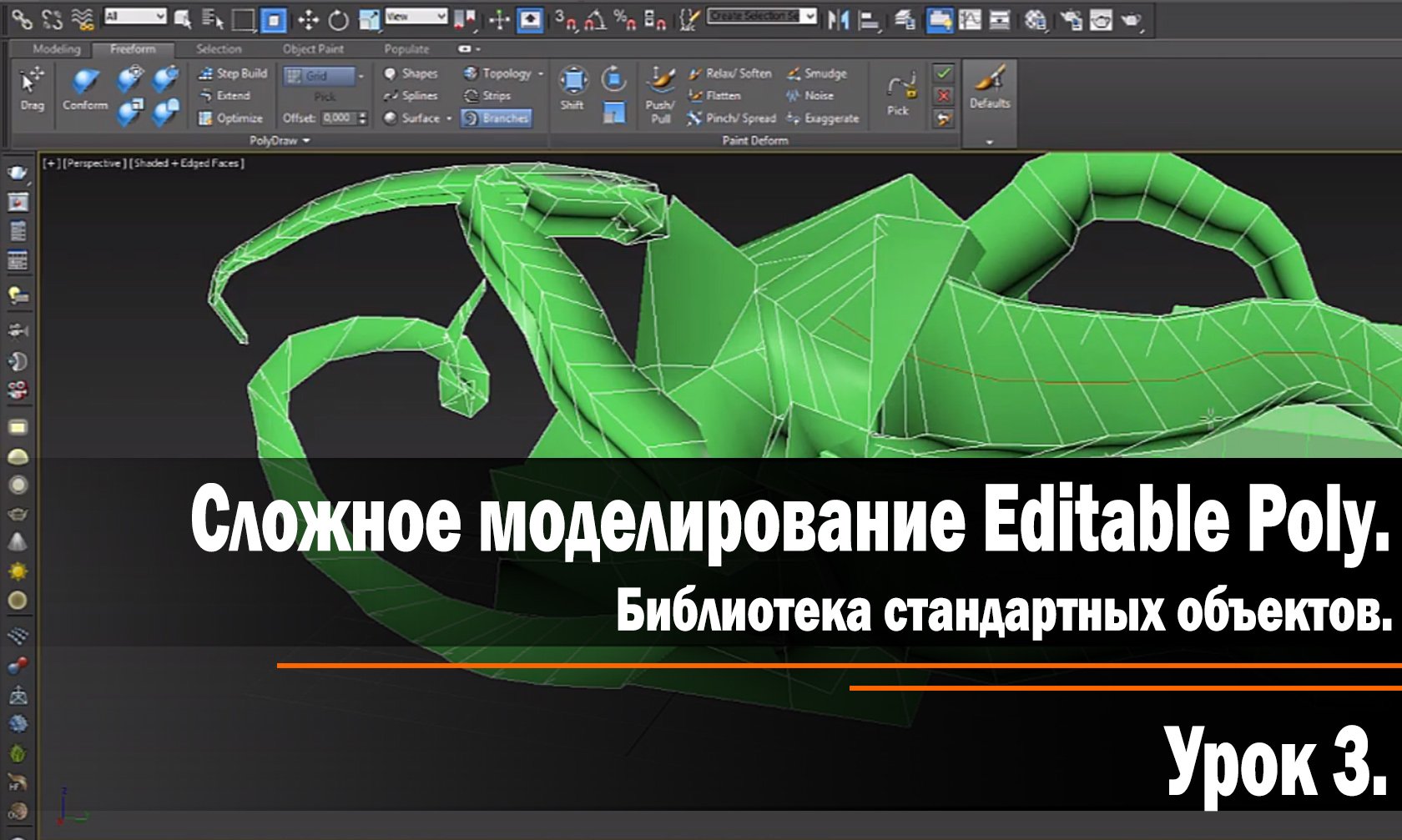Viewport: 1402px width, 840px height.
Task: Open the View reference coordinate system dropdown
Action: click(415, 14)
